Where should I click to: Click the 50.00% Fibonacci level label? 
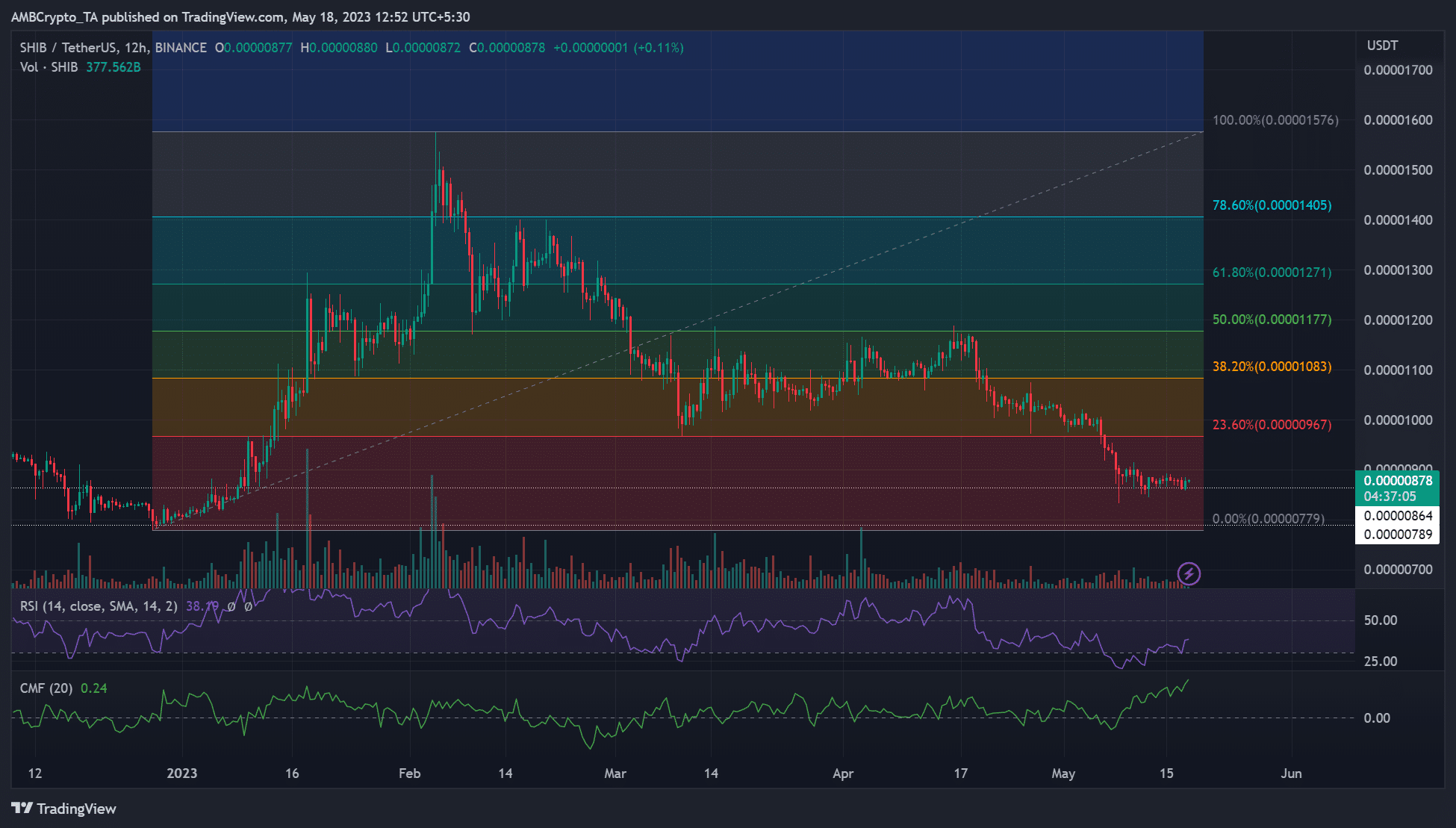[1272, 320]
